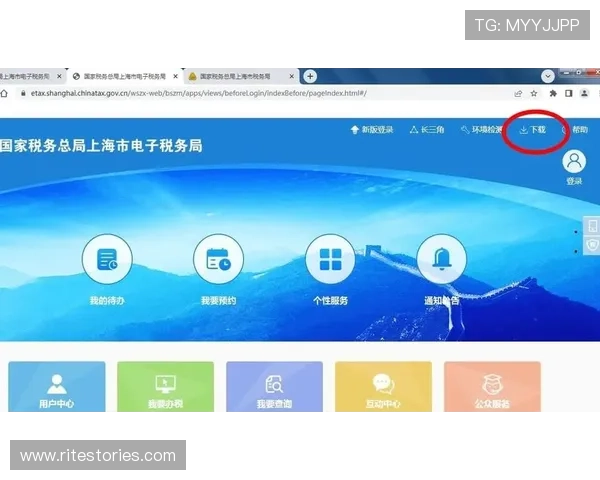
Task: Click the browser home icon
Action: (4, 93)
